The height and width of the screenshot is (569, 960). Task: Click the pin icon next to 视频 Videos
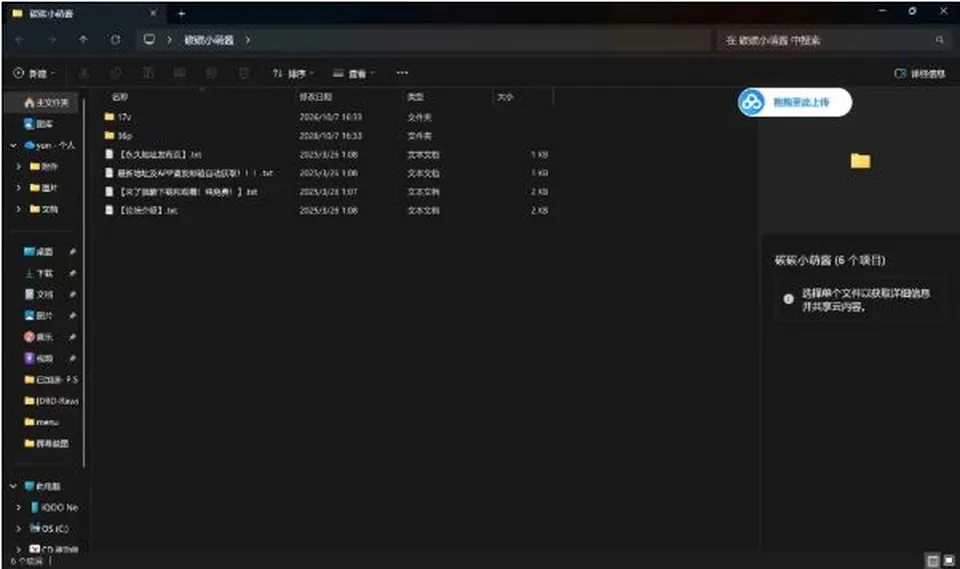72,358
